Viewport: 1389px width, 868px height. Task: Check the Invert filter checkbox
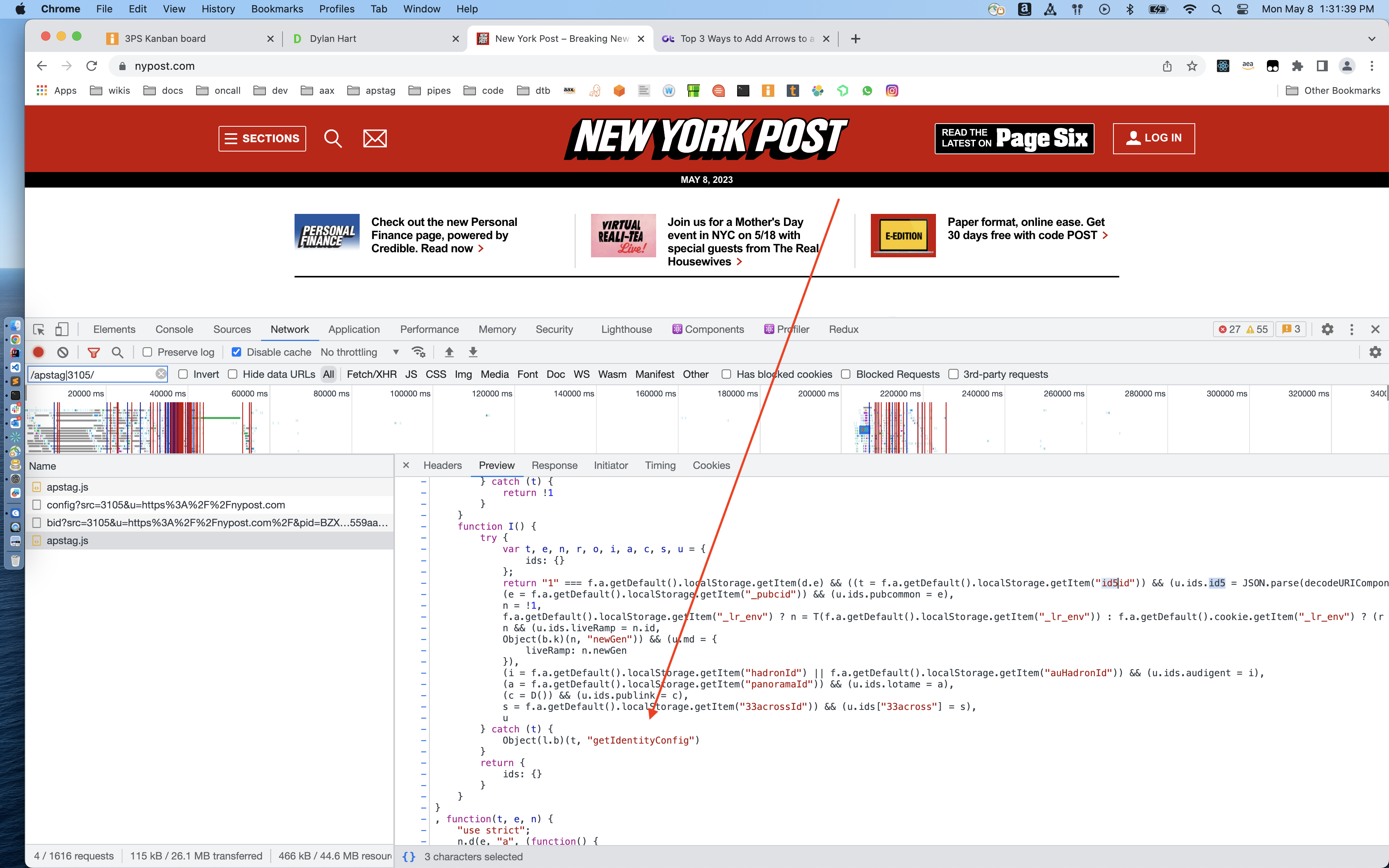183,374
